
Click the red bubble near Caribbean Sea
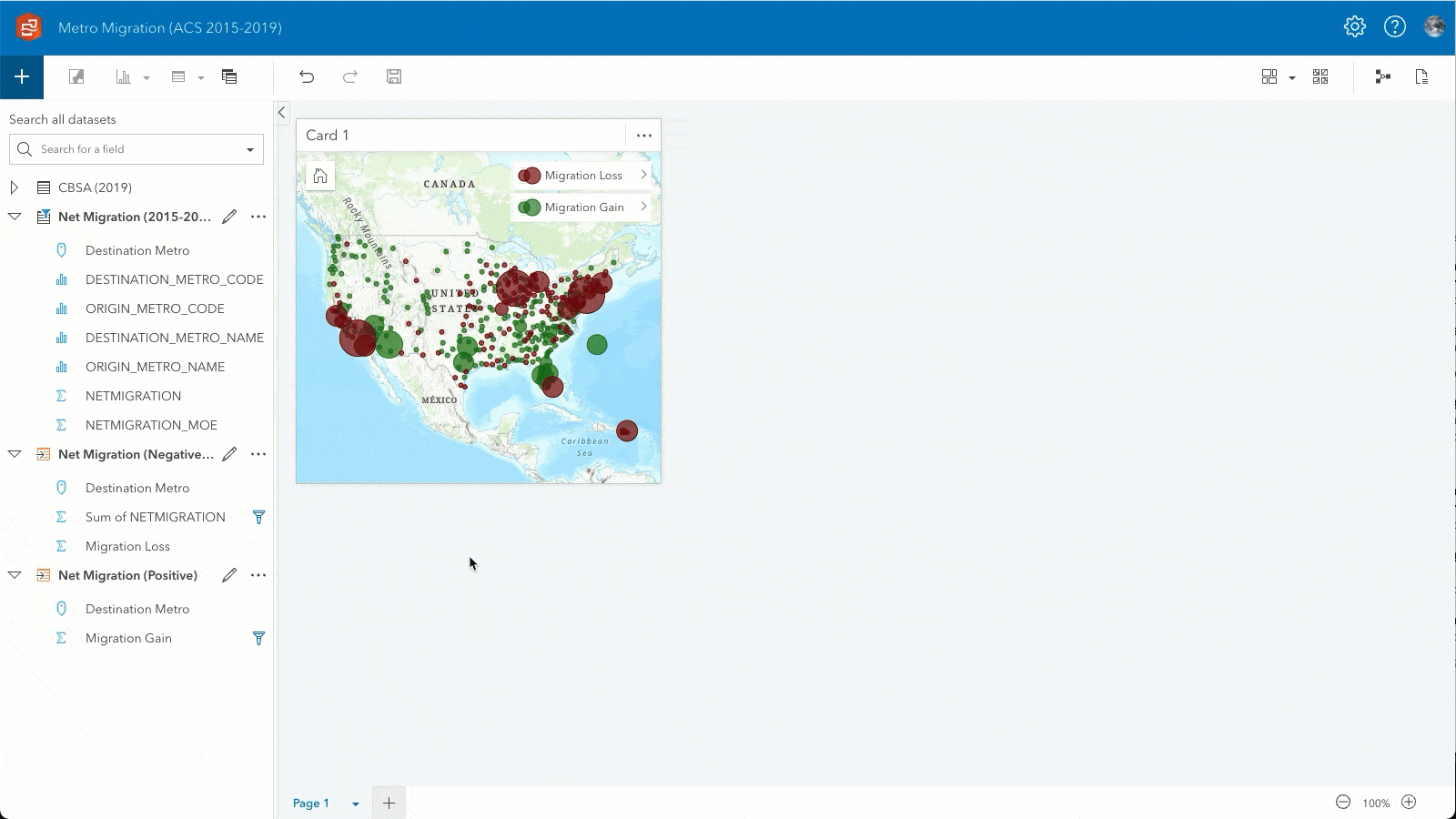click(x=627, y=430)
